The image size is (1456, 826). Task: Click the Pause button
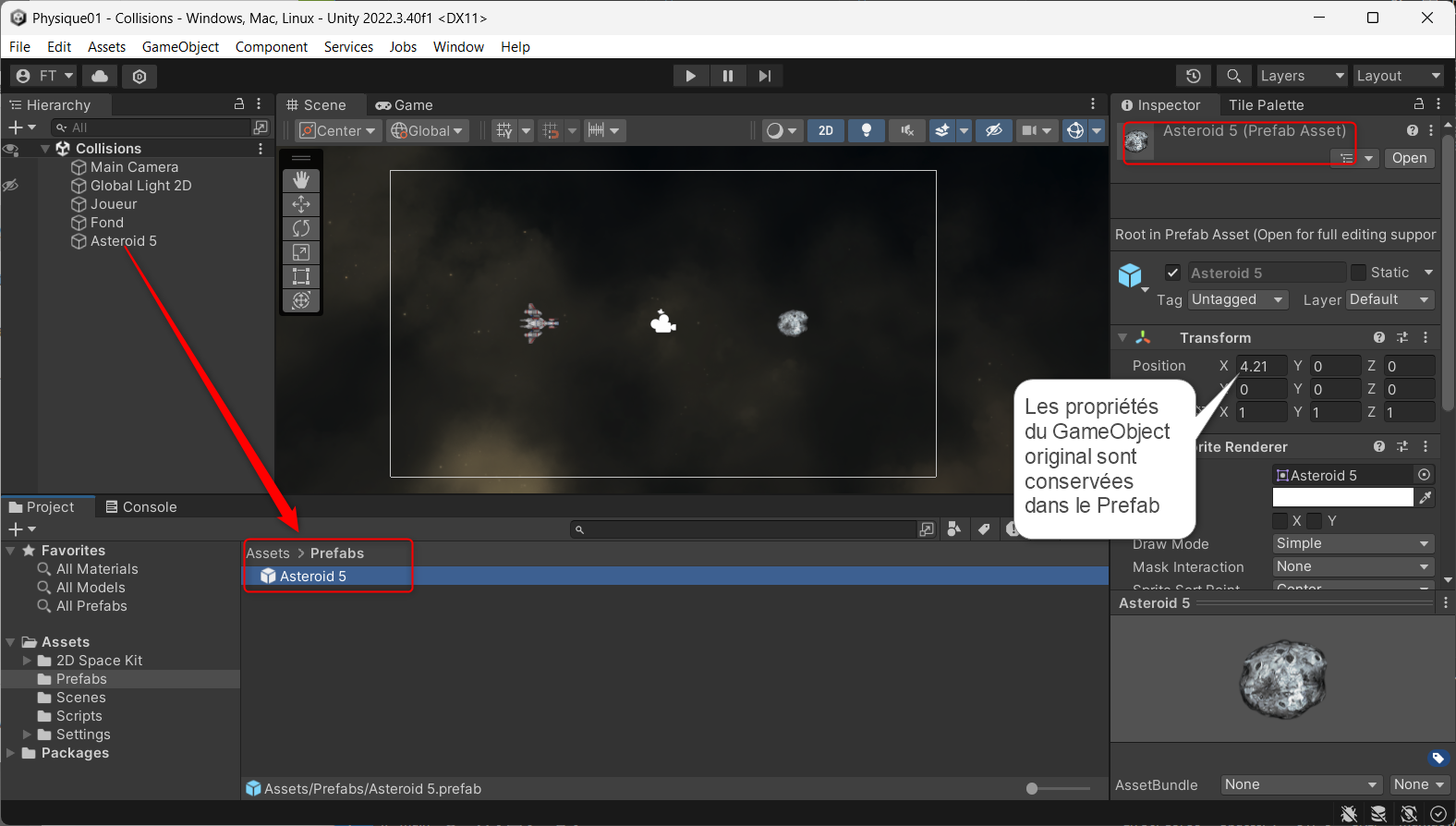coord(728,76)
